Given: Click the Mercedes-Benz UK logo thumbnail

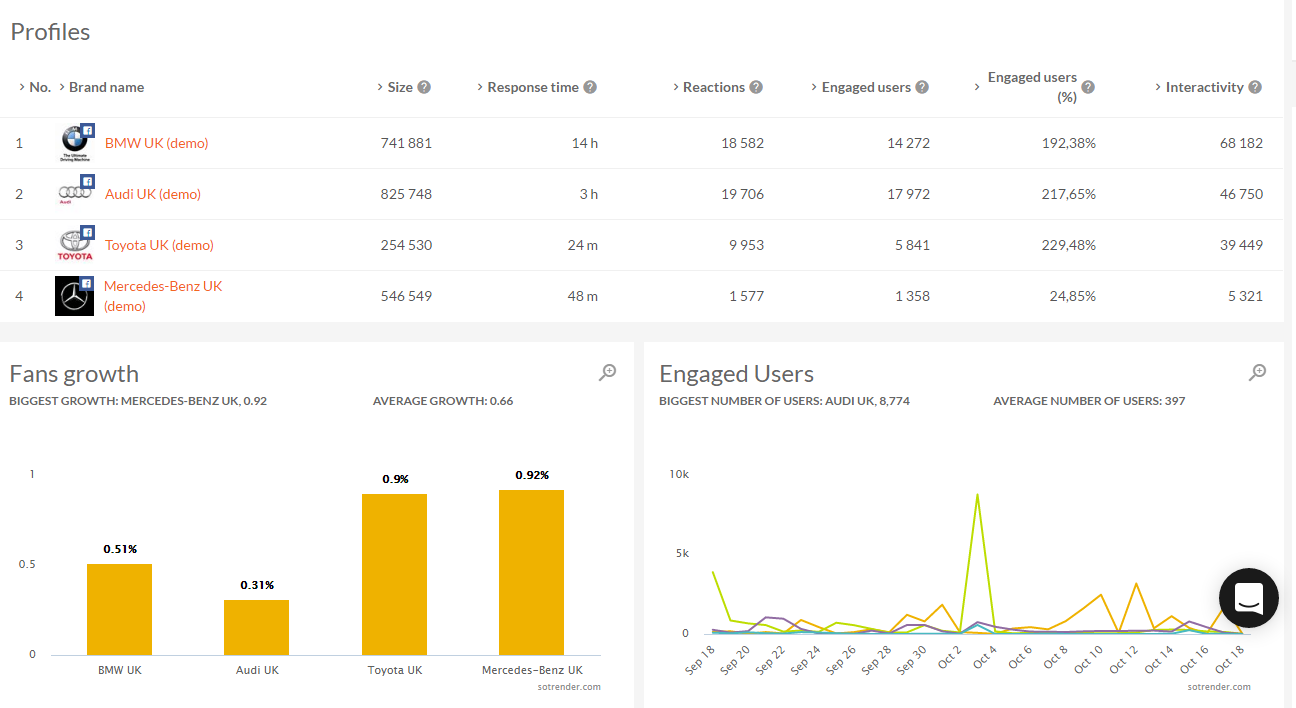Looking at the screenshot, I should [74, 296].
